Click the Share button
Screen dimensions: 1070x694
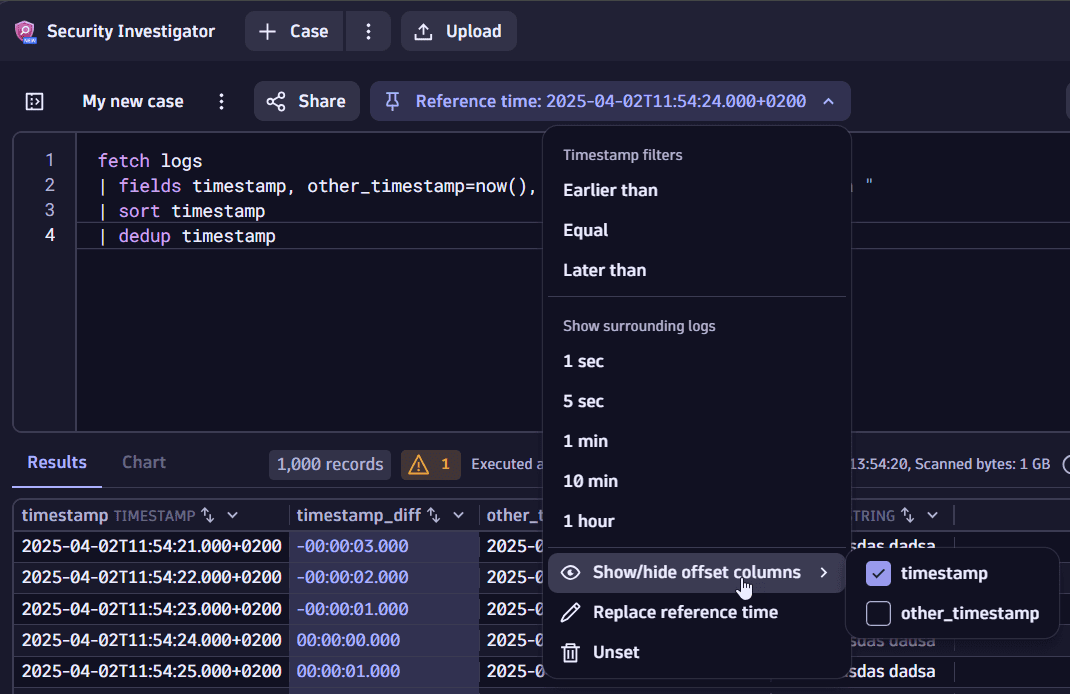[x=307, y=102]
